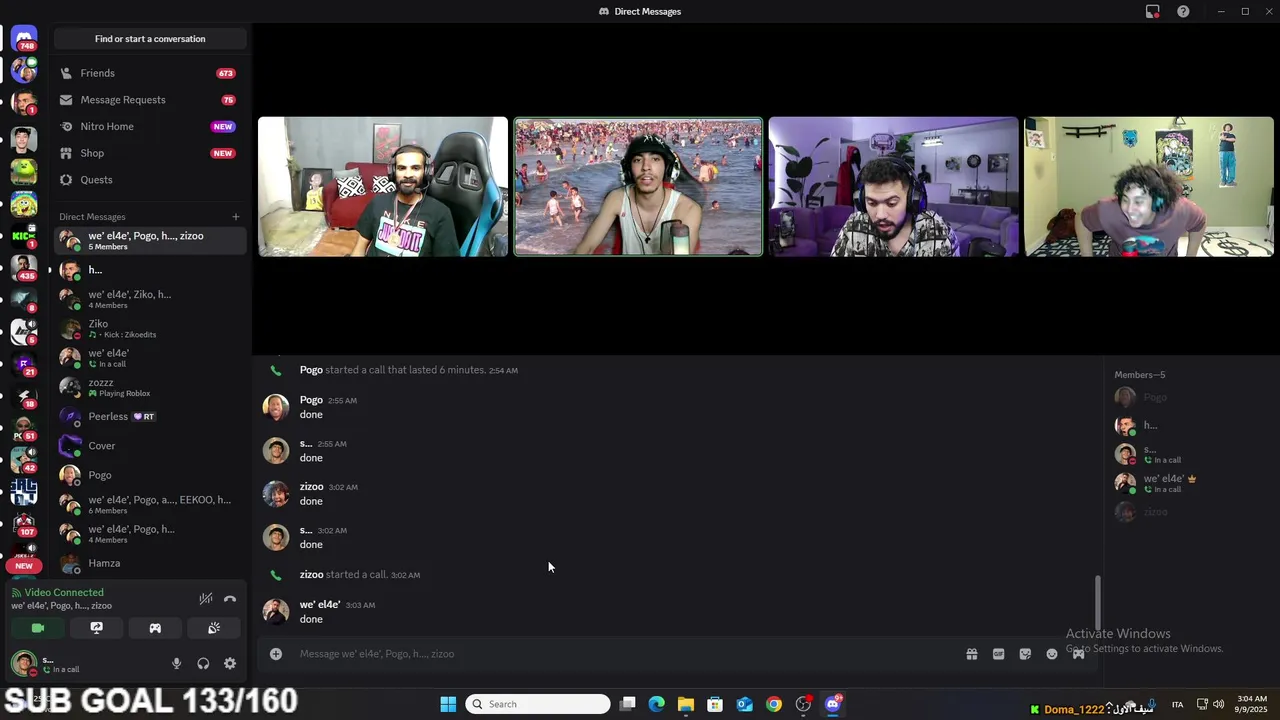The image size is (1280, 720).
Task: Open Microsoft Edge from taskbar
Action: (x=657, y=704)
